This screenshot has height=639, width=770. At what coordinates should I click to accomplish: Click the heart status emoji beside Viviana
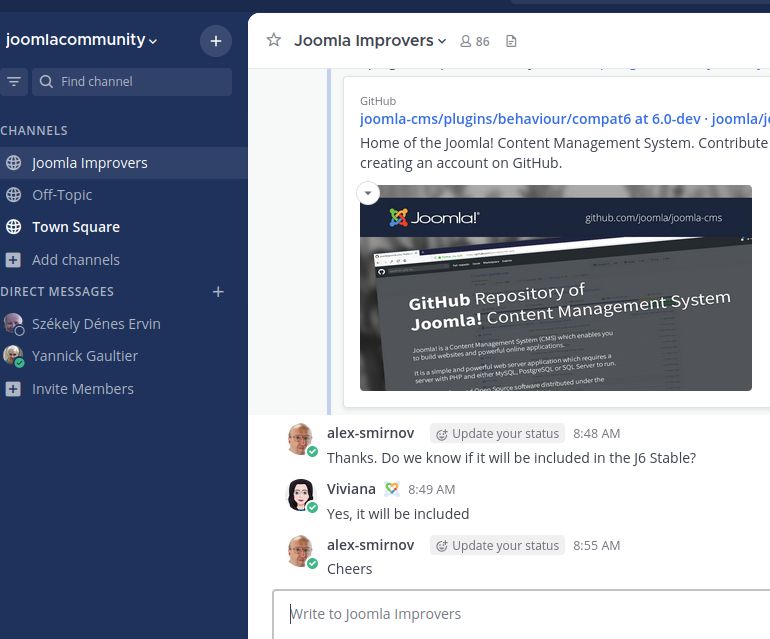pos(391,489)
